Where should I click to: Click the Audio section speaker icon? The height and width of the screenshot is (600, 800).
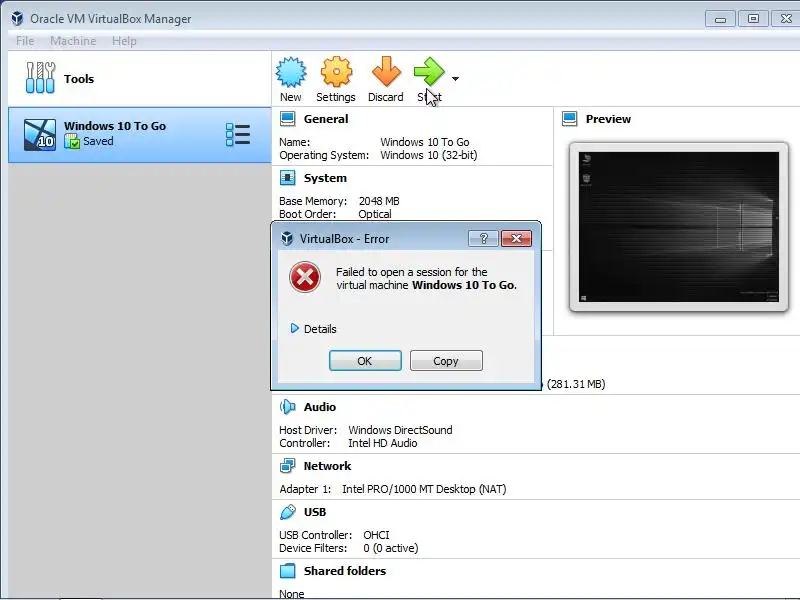tap(288, 407)
